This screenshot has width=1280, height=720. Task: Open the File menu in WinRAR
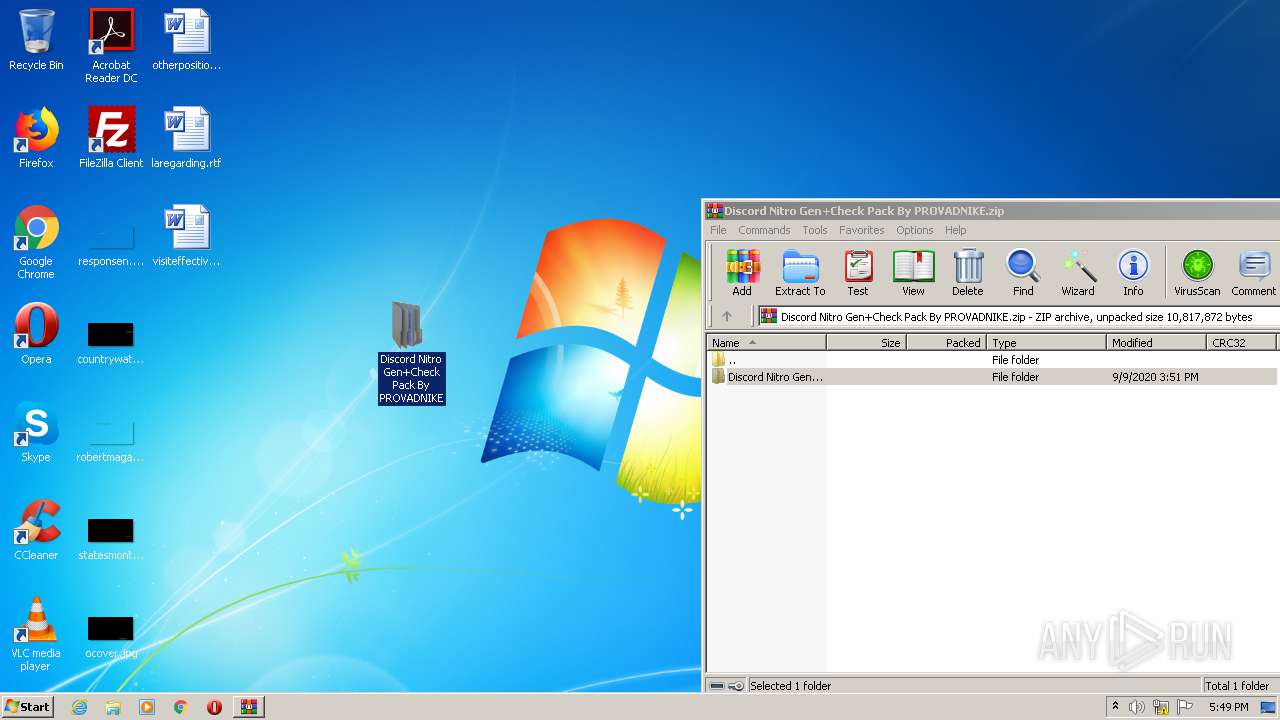tap(718, 230)
